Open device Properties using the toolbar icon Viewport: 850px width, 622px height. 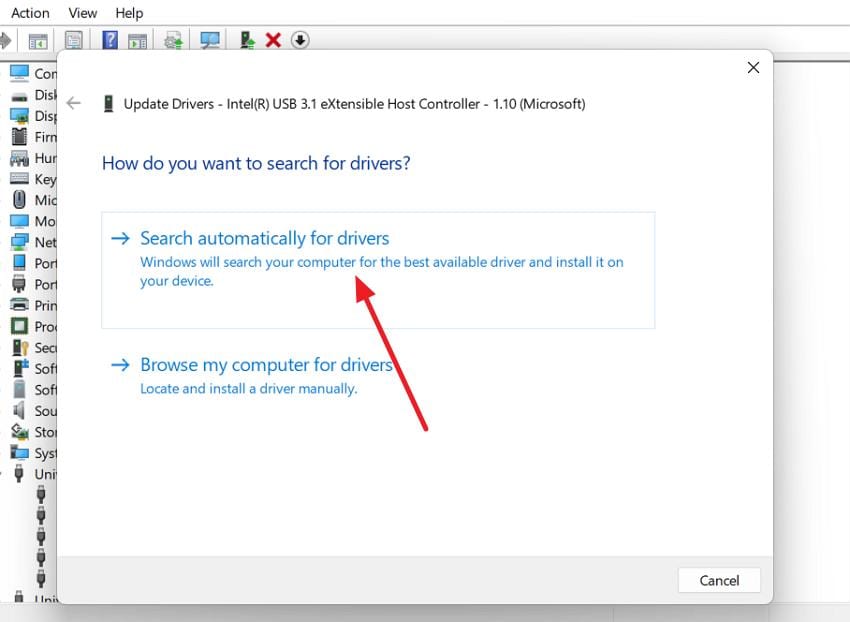pos(73,40)
